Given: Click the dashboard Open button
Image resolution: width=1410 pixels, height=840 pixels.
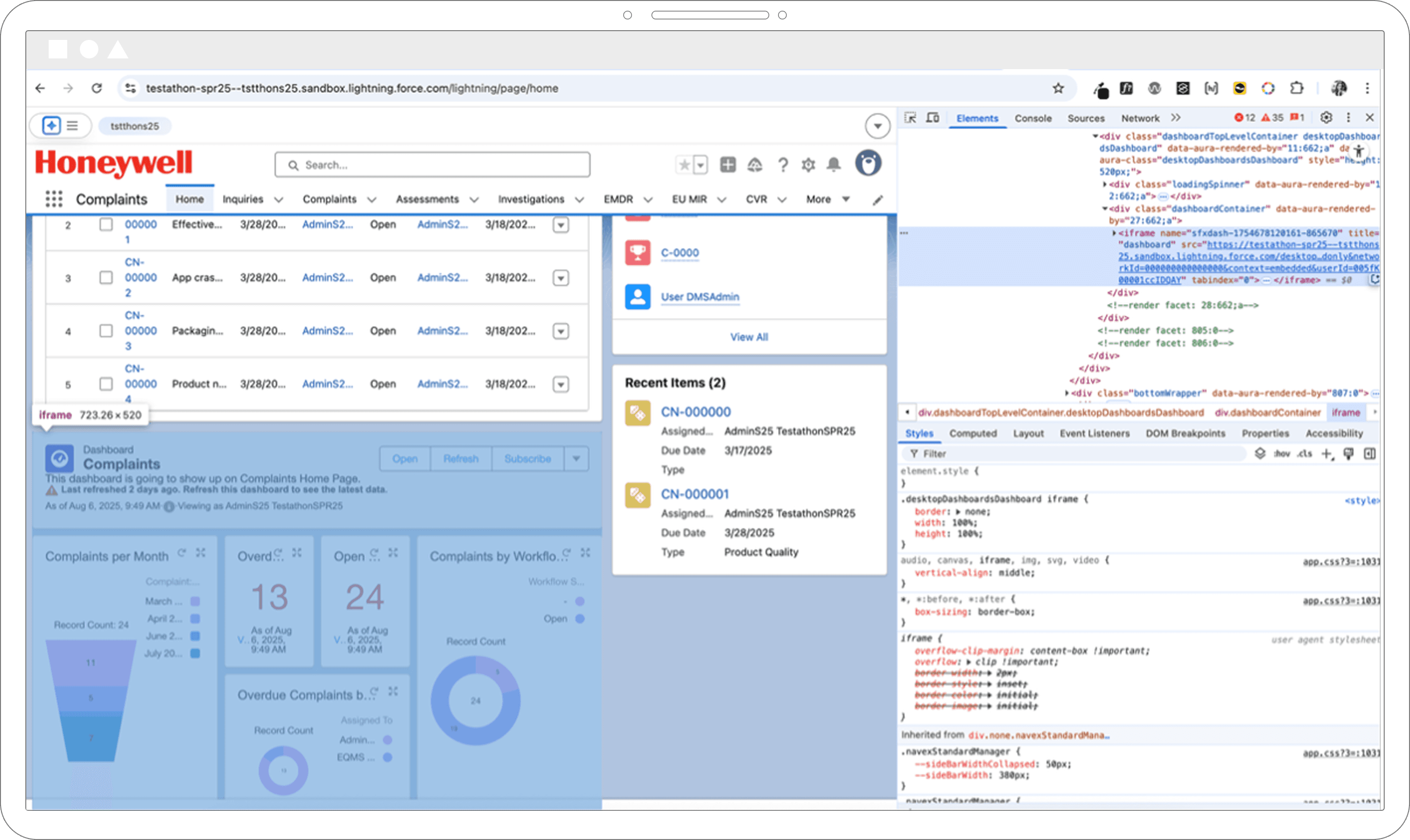Looking at the screenshot, I should point(405,458).
